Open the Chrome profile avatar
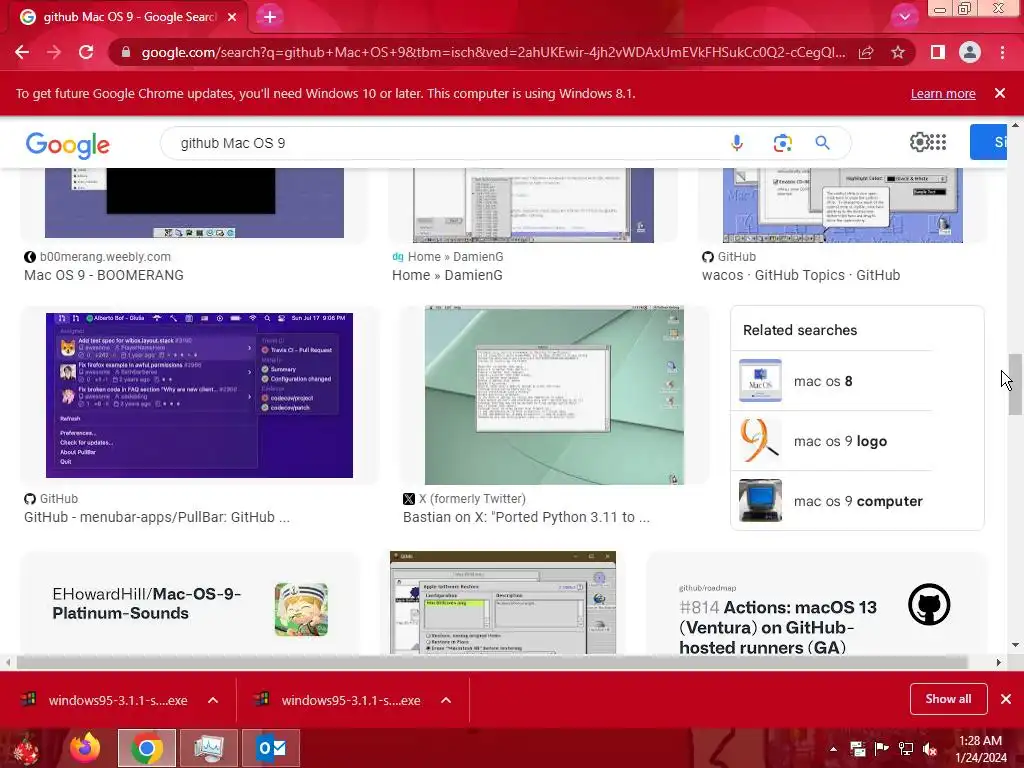The width and height of the screenshot is (1024, 768). click(x=970, y=52)
